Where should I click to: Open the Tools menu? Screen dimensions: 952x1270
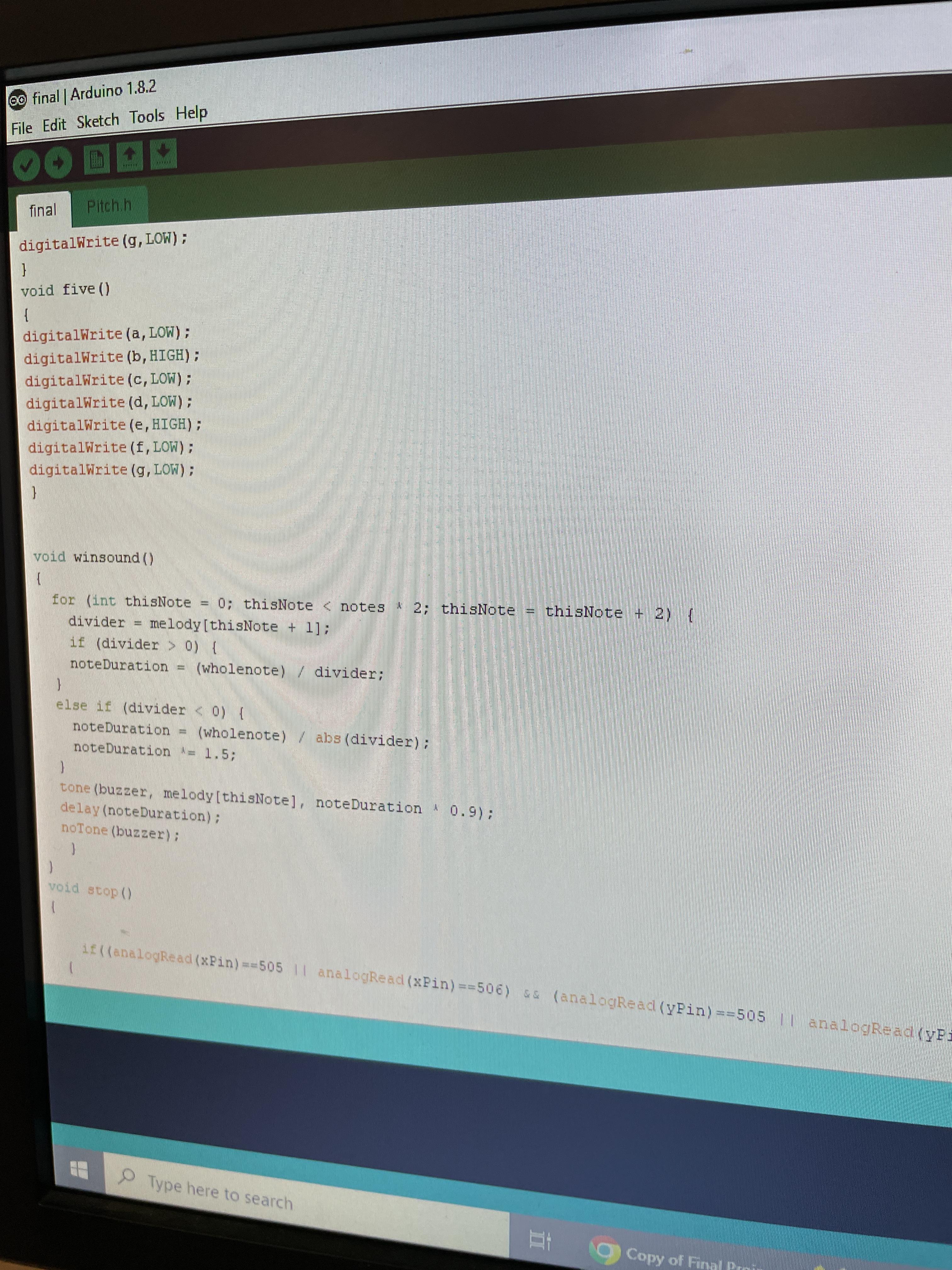point(147,117)
